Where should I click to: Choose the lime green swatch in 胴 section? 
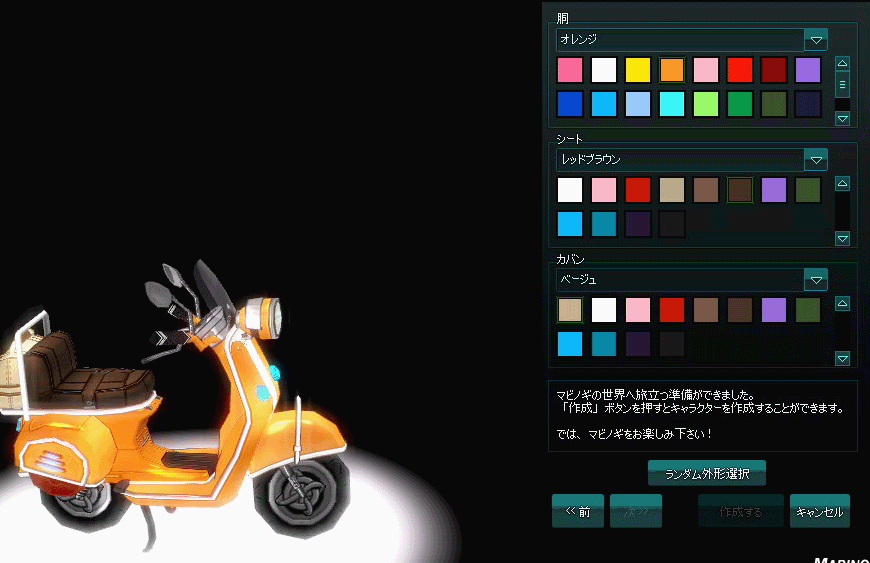tap(706, 104)
